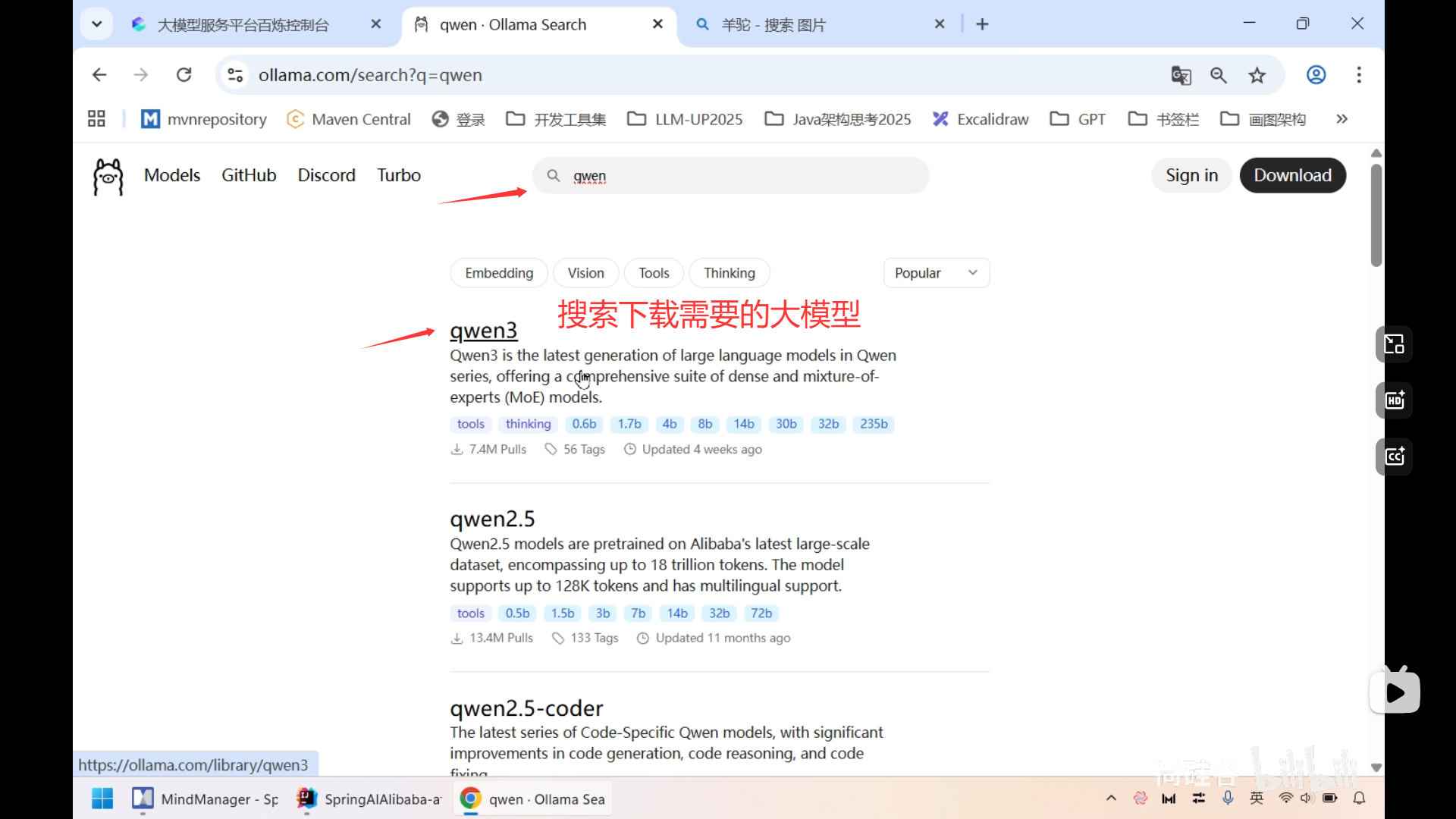Open the Windows Start menu
The image size is (1456, 819).
(x=102, y=798)
